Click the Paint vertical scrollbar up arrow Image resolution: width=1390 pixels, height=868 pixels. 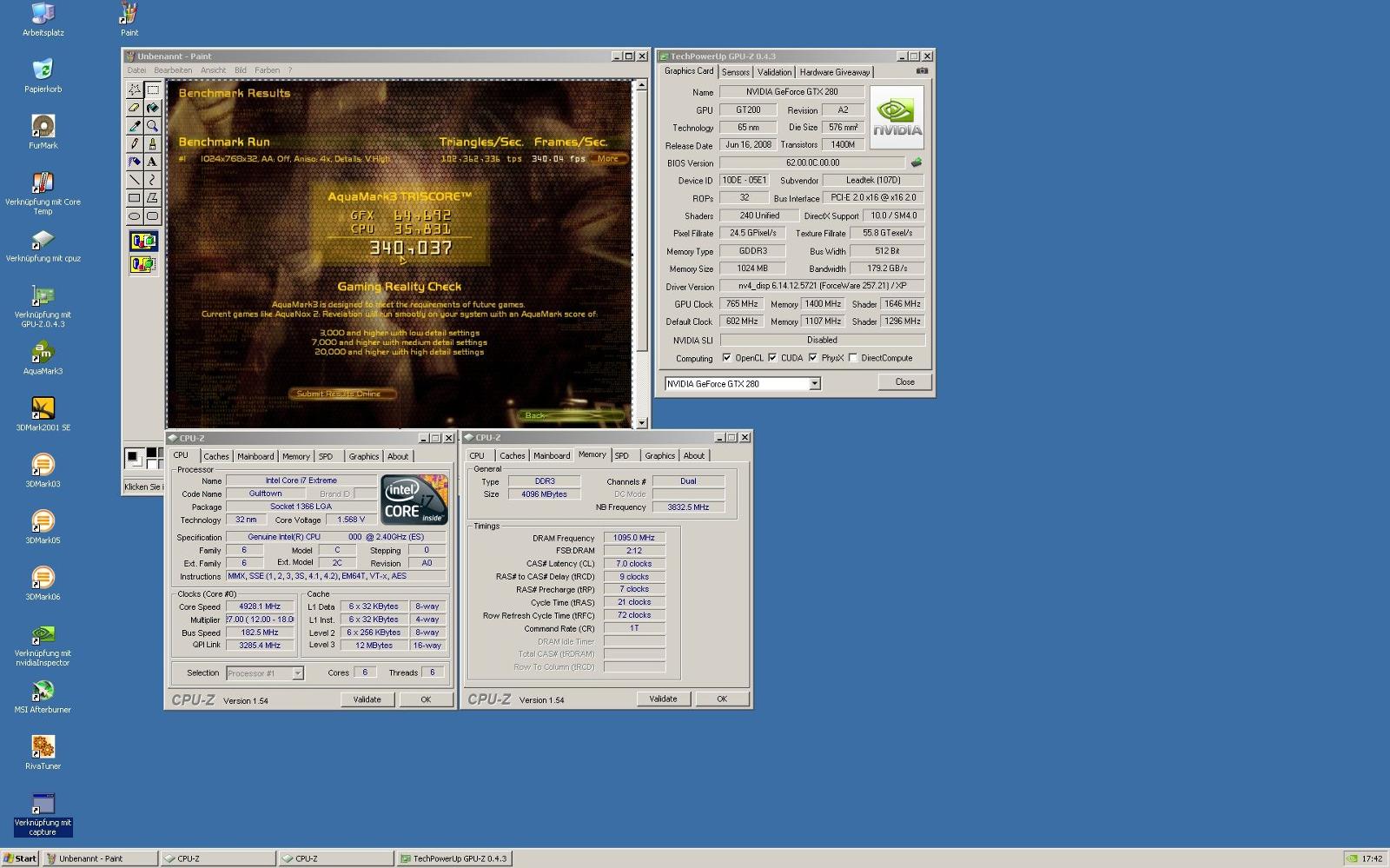coord(641,85)
